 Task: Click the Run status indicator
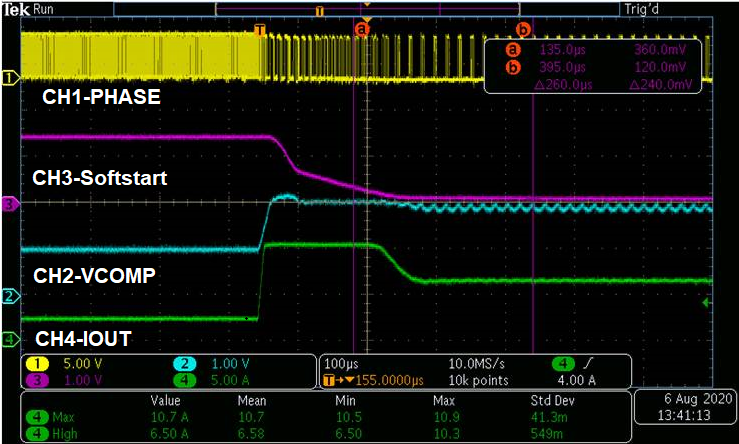pyautogui.click(x=44, y=9)
